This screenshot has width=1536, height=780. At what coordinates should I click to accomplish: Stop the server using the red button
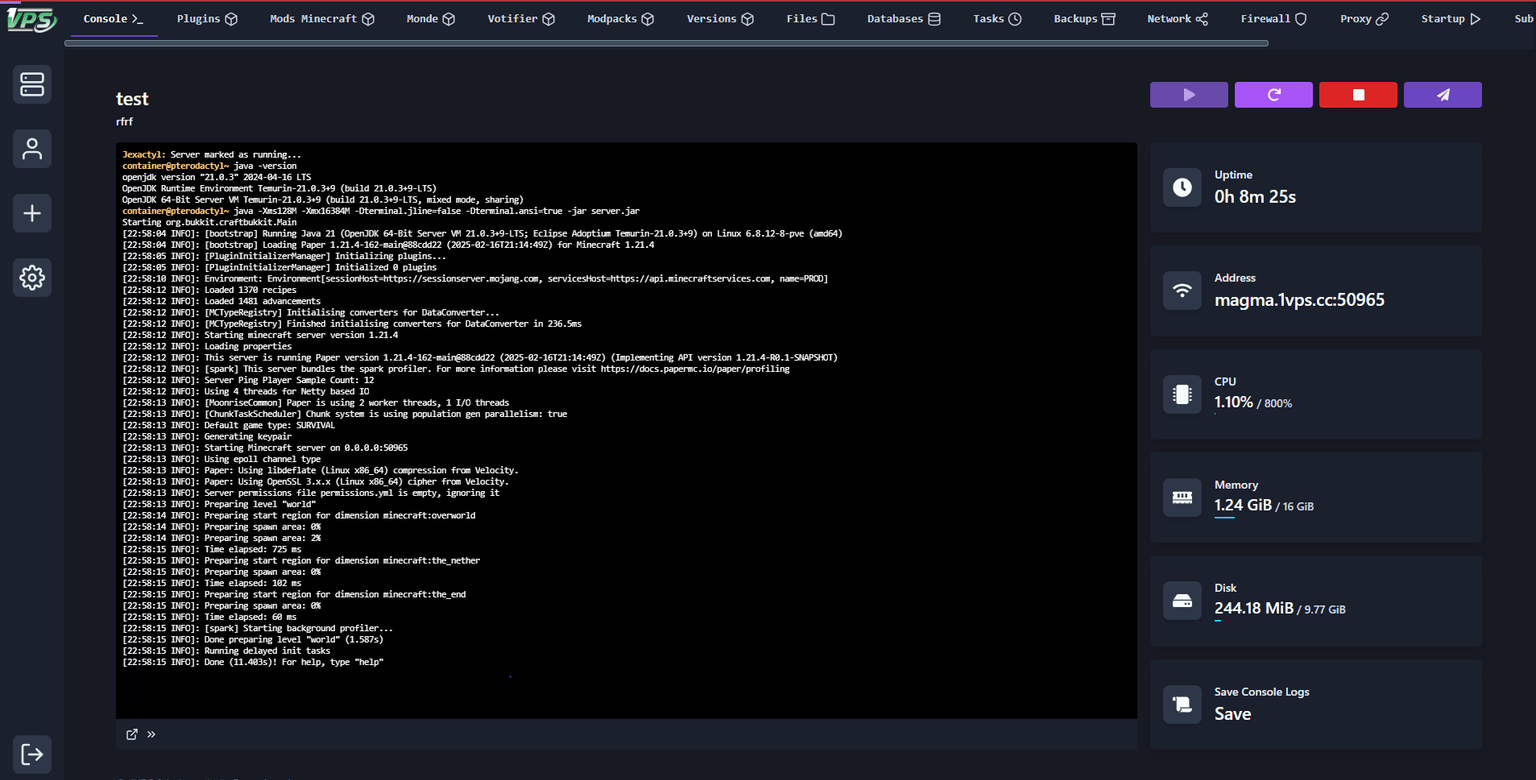1358,95
